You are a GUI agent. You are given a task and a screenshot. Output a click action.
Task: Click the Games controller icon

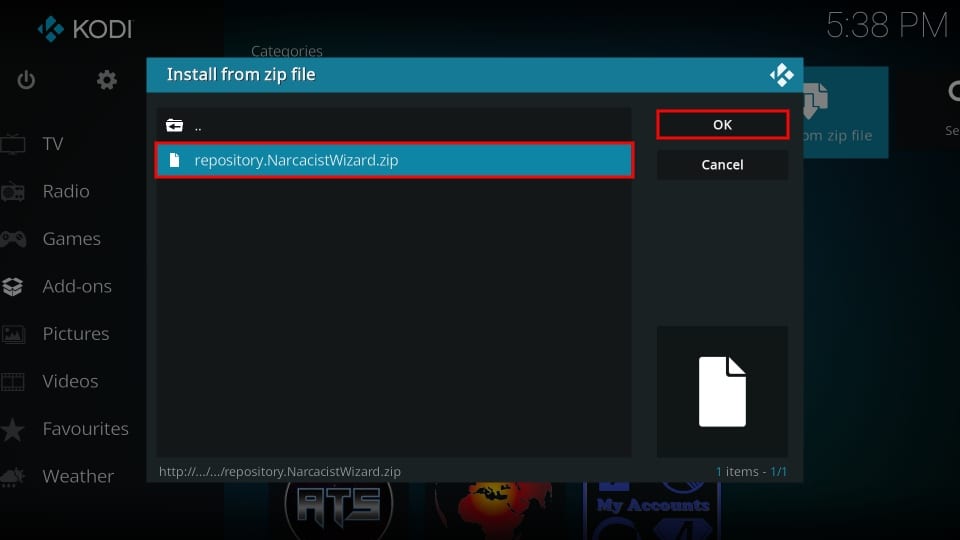[12, 239]
